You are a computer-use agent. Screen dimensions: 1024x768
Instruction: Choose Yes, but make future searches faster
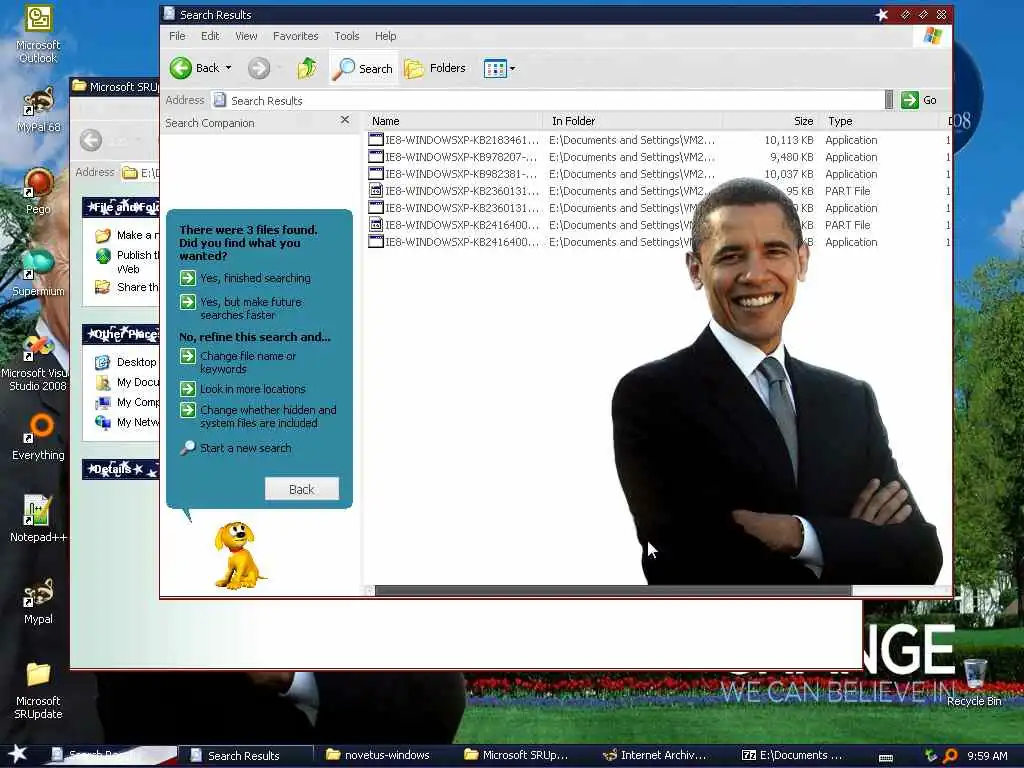click(242, 308)
